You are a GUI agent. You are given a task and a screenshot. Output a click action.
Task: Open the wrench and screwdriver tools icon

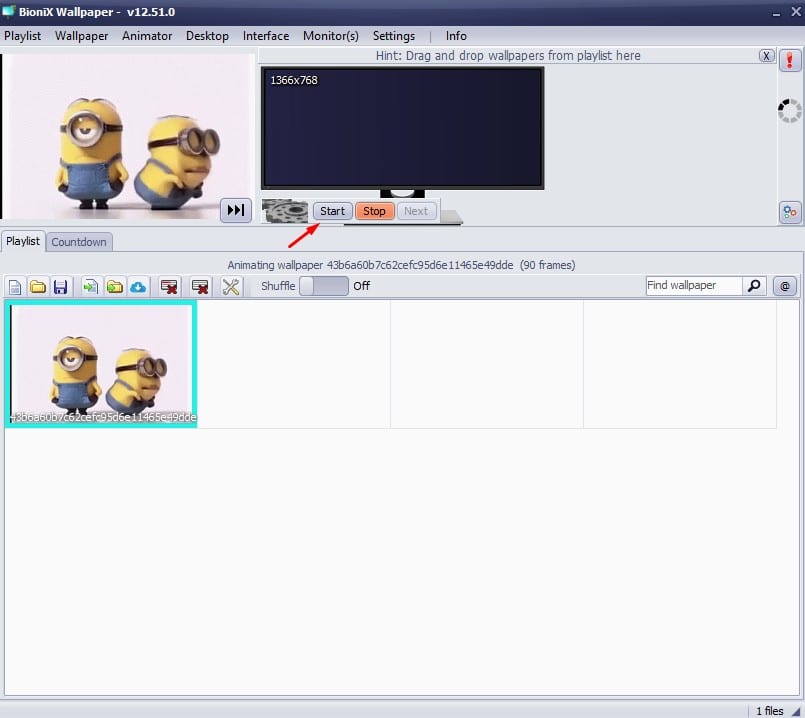[x=231, y=286]
